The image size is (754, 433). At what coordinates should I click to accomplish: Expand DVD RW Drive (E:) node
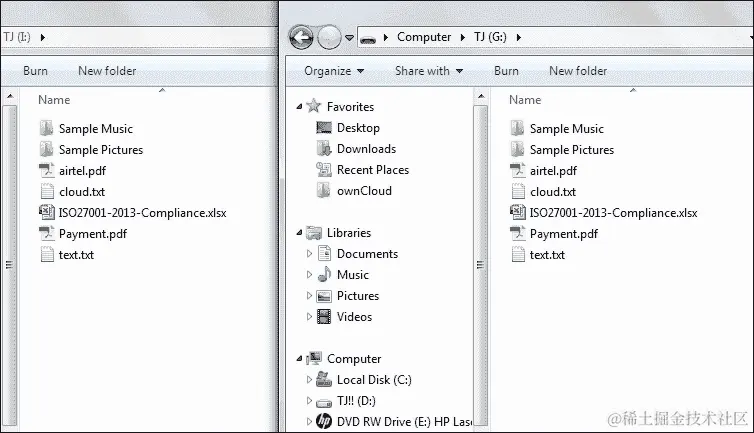coord(309,421)
